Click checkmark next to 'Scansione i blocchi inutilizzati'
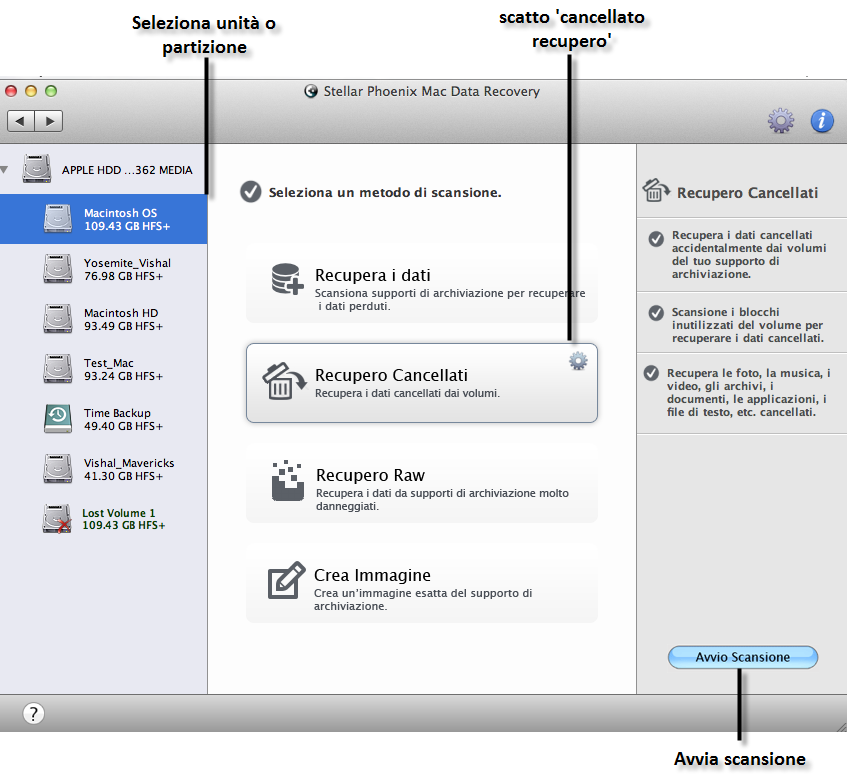The image size is (847, 779). click(656, 313)
